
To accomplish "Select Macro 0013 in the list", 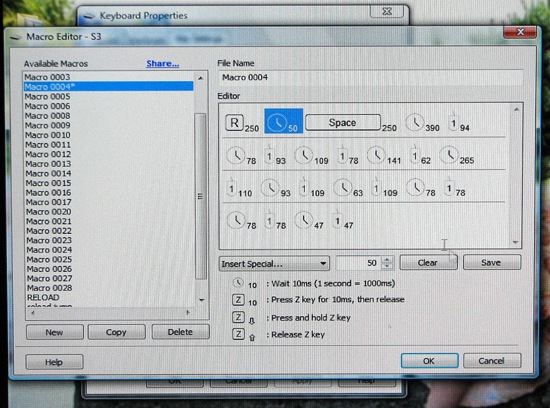I will [108, 164].
